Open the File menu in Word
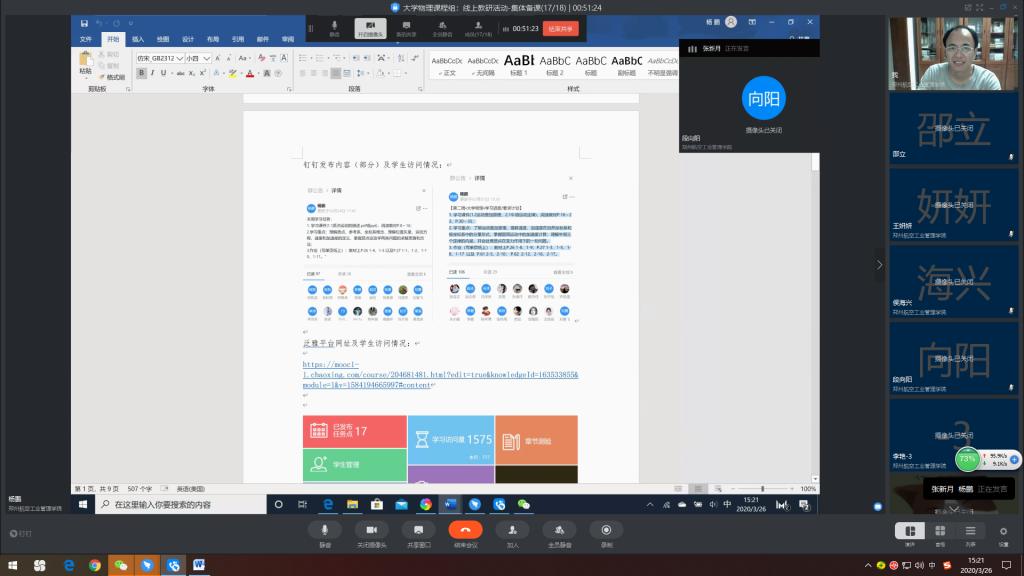The height and width of the screenshot is (576, 1024). (x=86, y=39)
